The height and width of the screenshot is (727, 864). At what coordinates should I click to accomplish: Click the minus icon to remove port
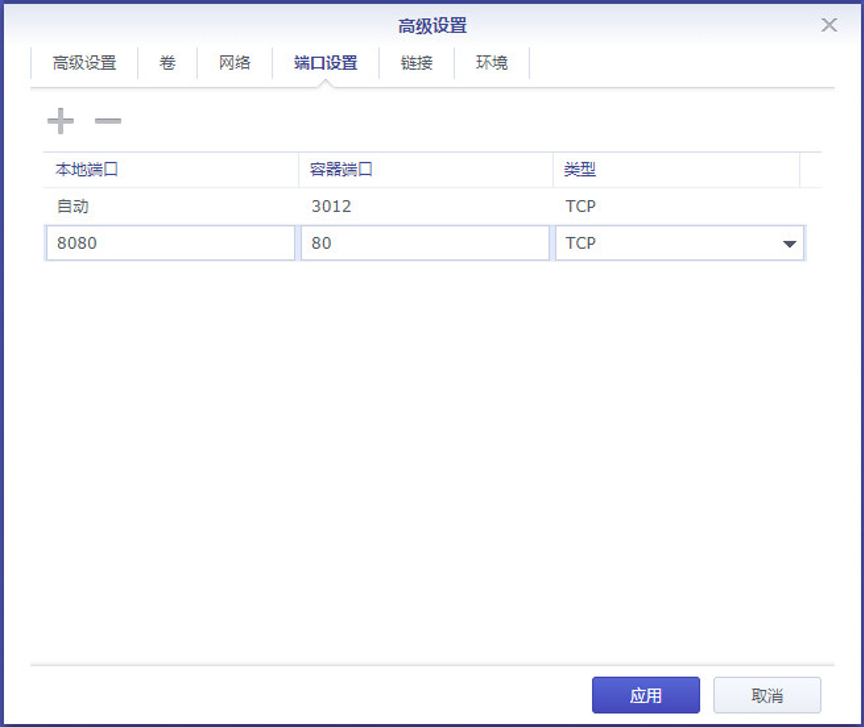(108, 122)
